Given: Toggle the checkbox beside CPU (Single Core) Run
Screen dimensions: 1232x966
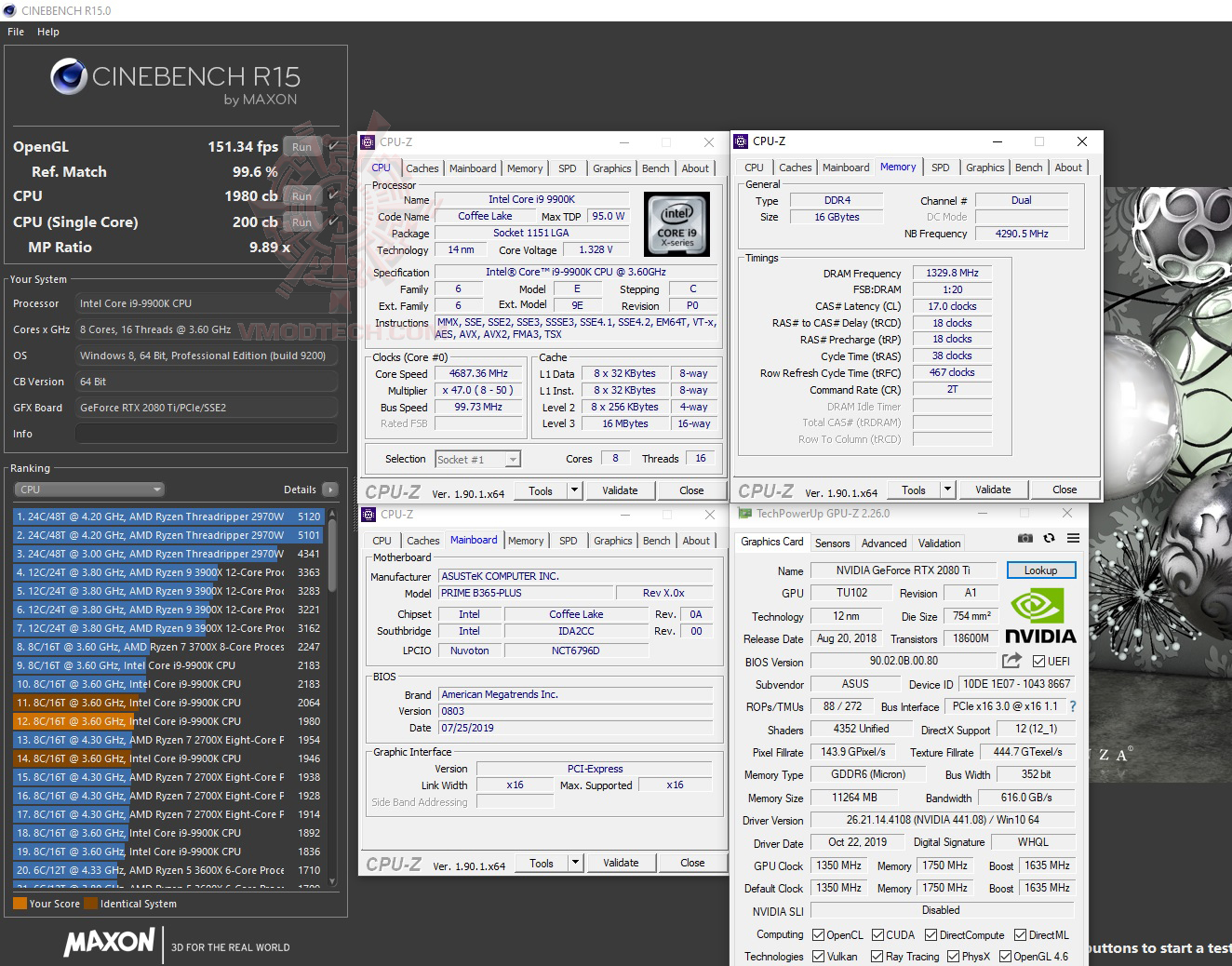Looking at the screenshot, I should (x=333, y=222).
